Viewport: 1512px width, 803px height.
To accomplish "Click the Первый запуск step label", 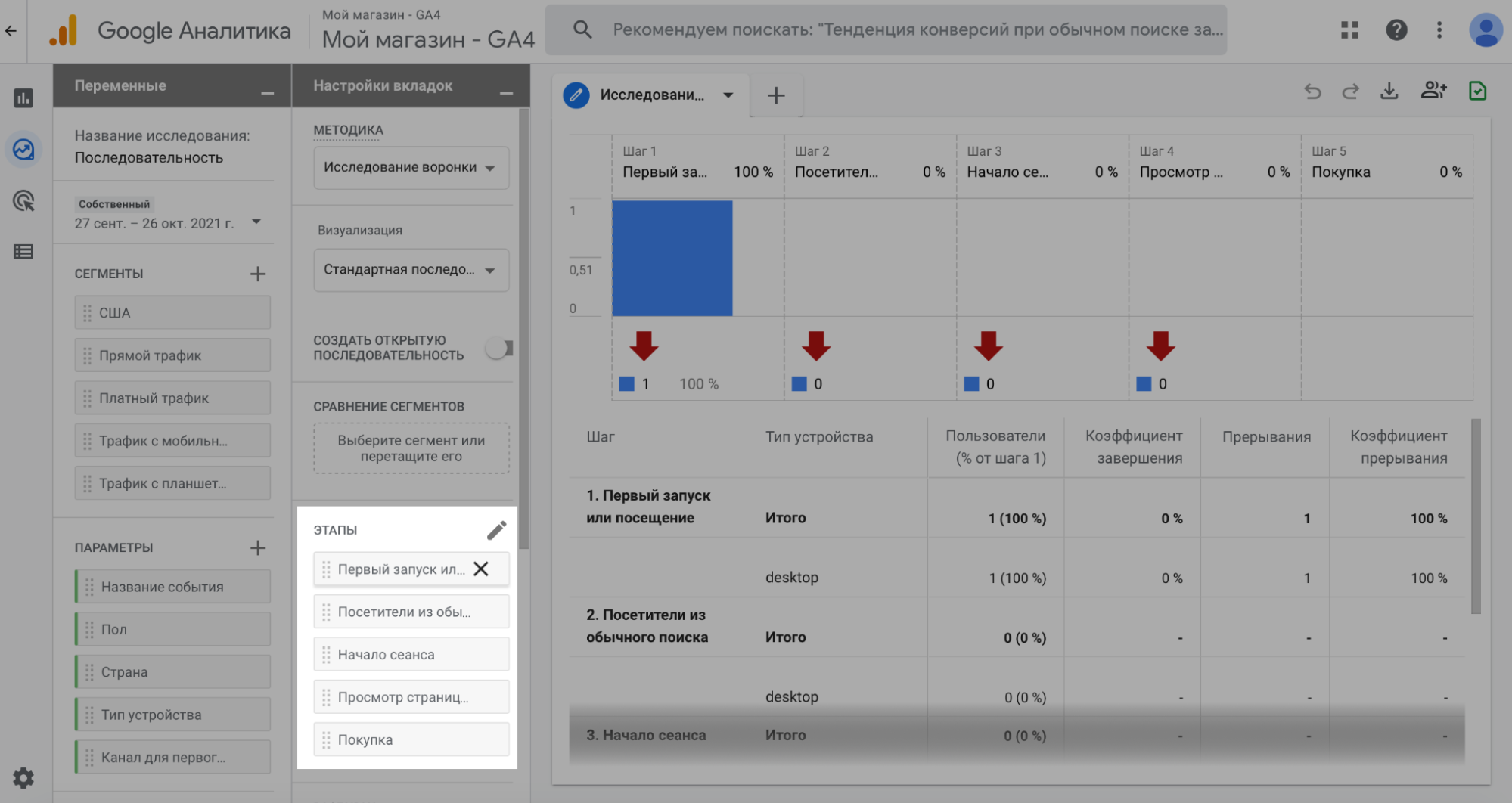I will point(401,569).
